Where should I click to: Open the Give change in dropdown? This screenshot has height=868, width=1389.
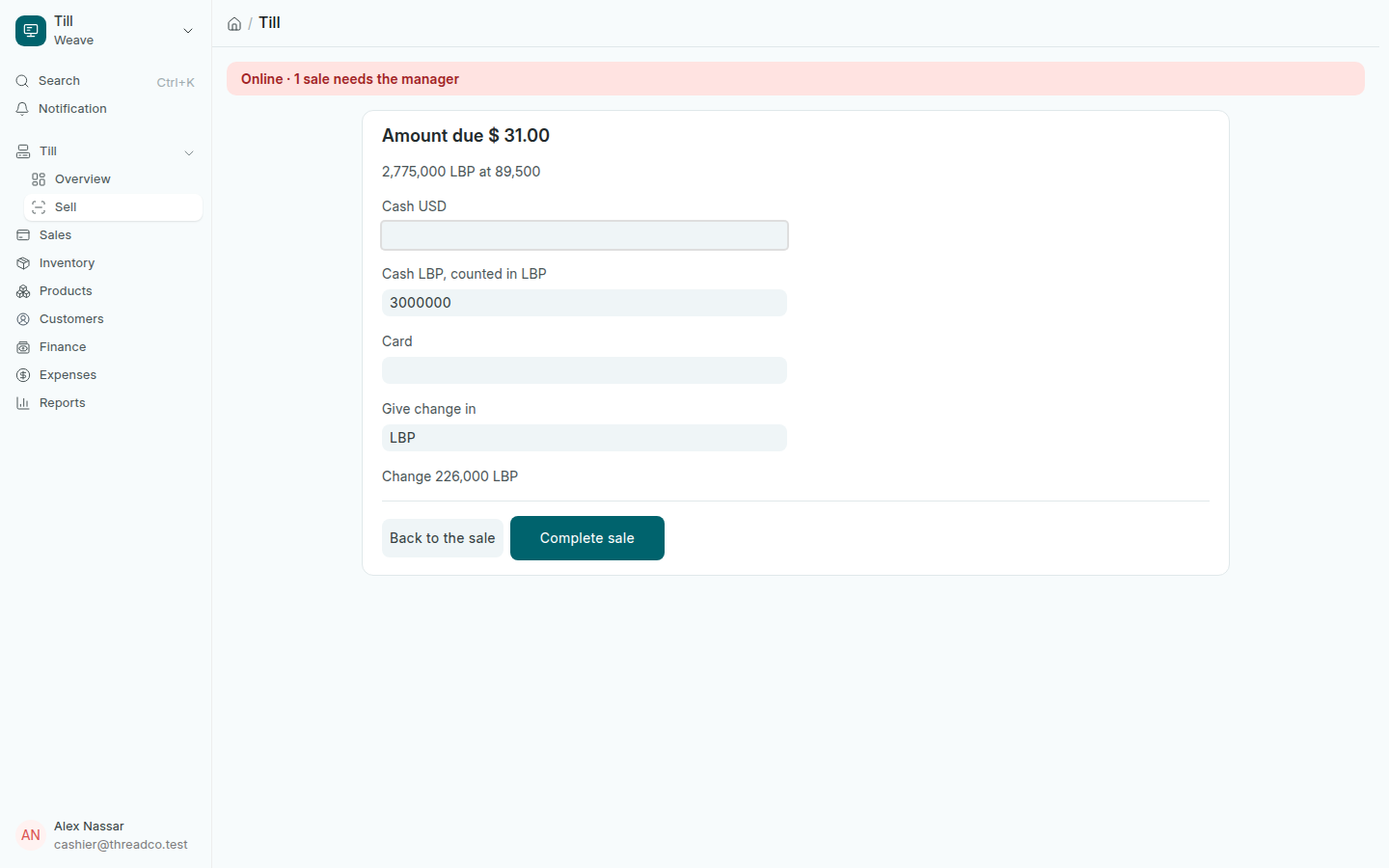tap(585, 438)
